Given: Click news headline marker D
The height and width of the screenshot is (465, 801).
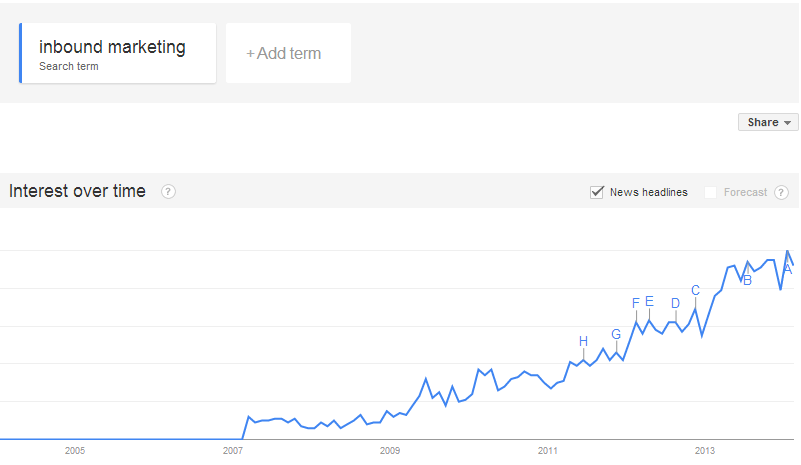Looking at the screenshot, I should coord(675,304).
